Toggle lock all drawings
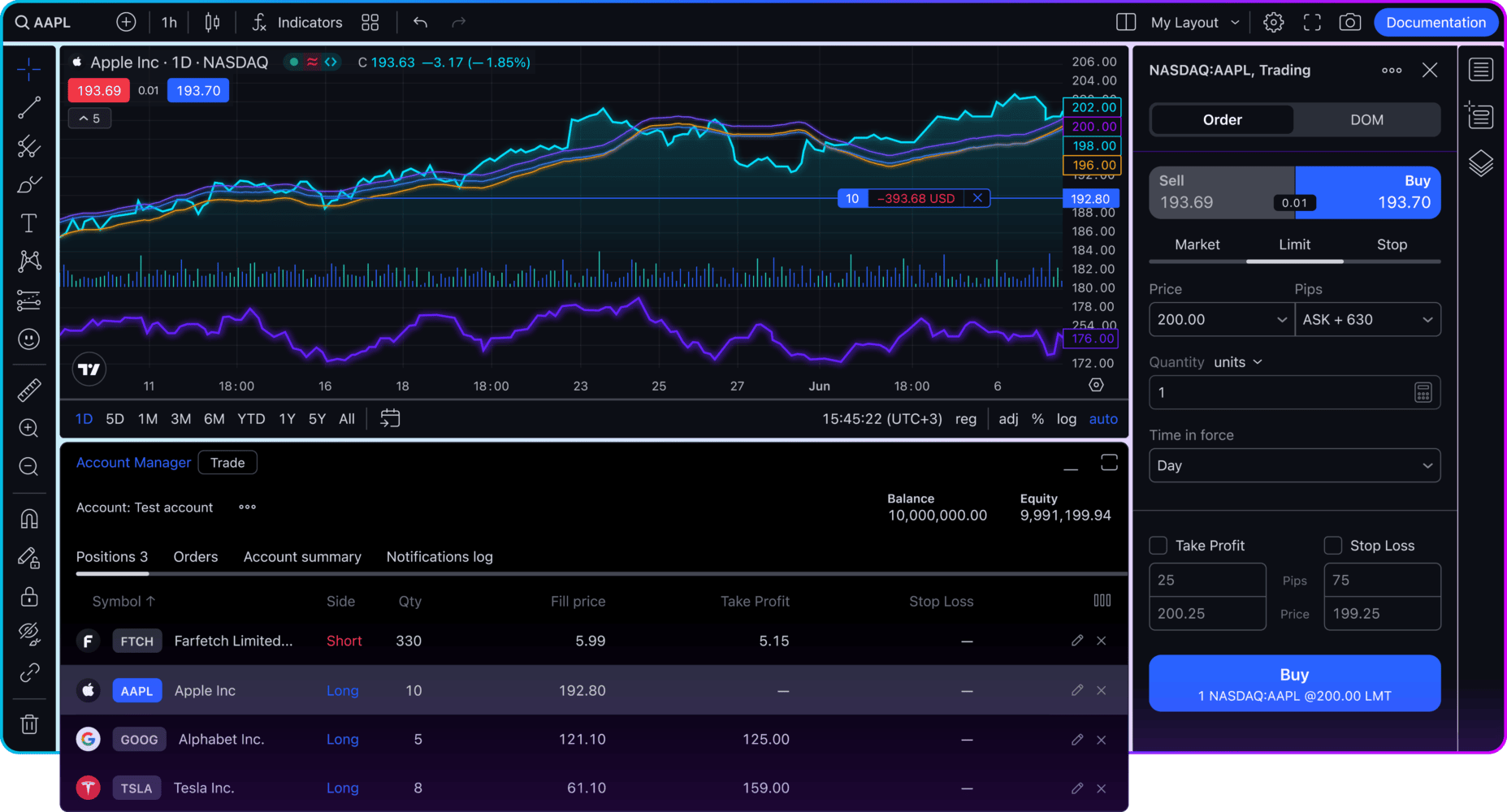This screenshot has width=1507, height=812. (x=29, y=596)
